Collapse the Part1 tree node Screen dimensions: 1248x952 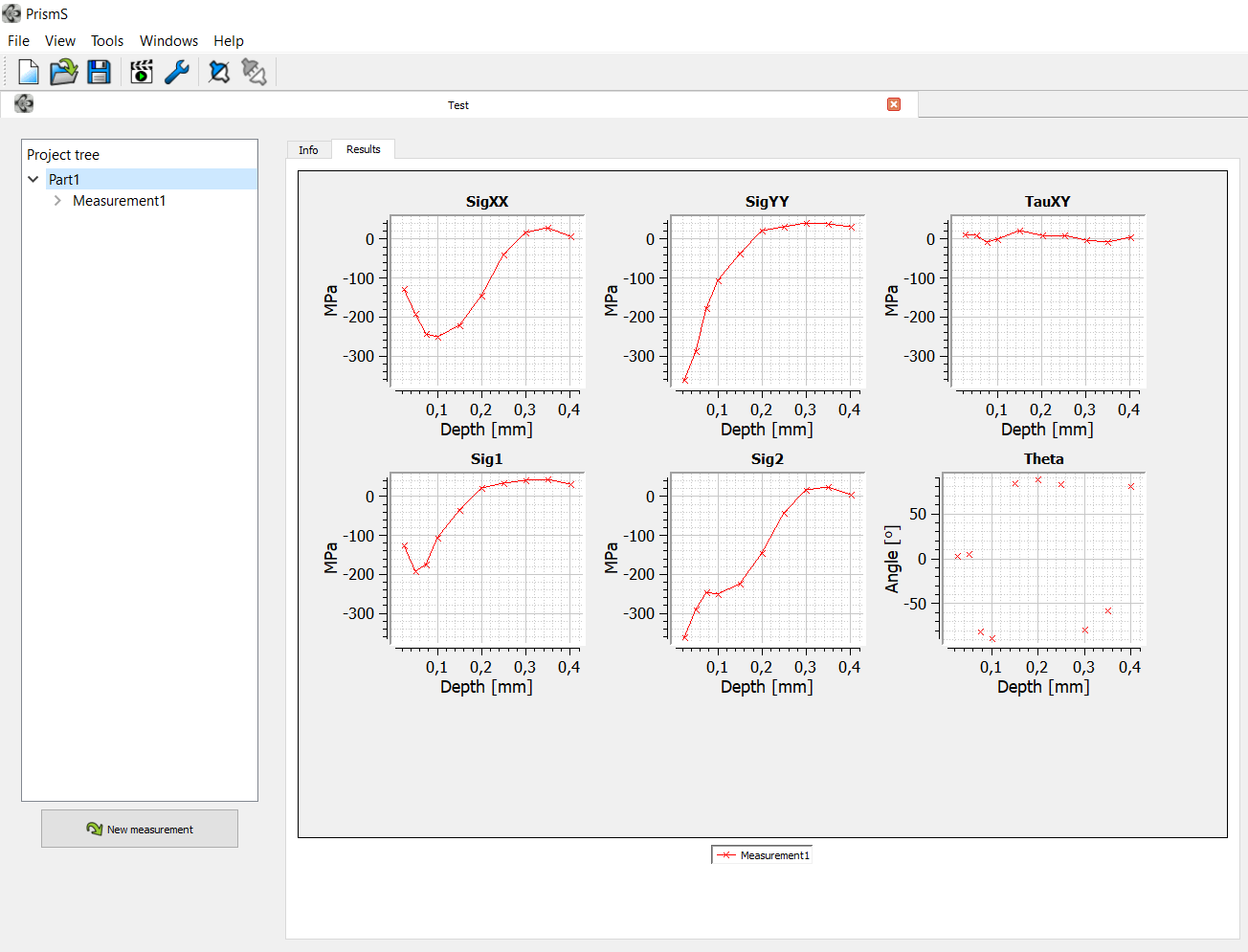coord(33,179)
